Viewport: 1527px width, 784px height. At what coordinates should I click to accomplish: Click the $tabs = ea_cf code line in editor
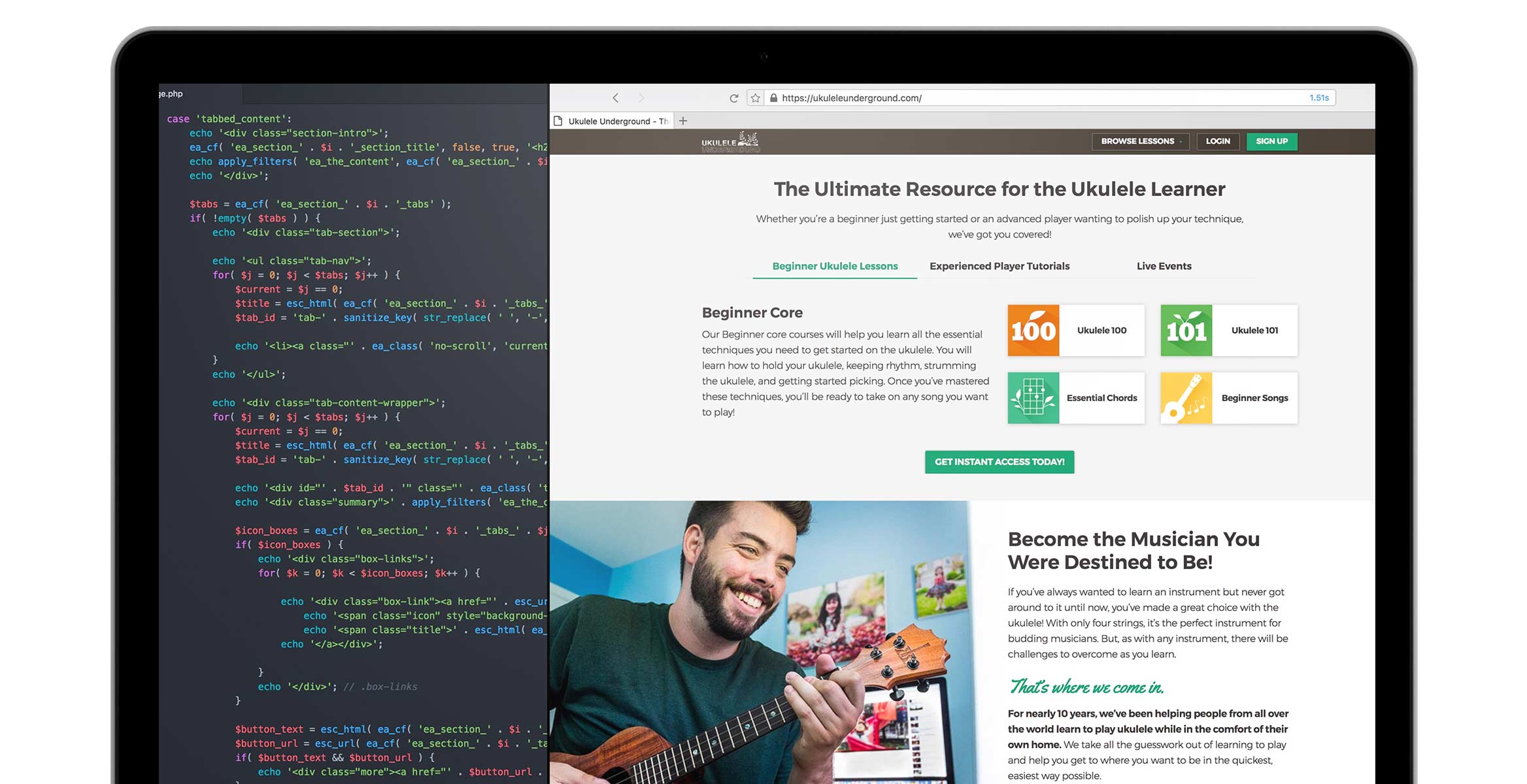point(320,204)
